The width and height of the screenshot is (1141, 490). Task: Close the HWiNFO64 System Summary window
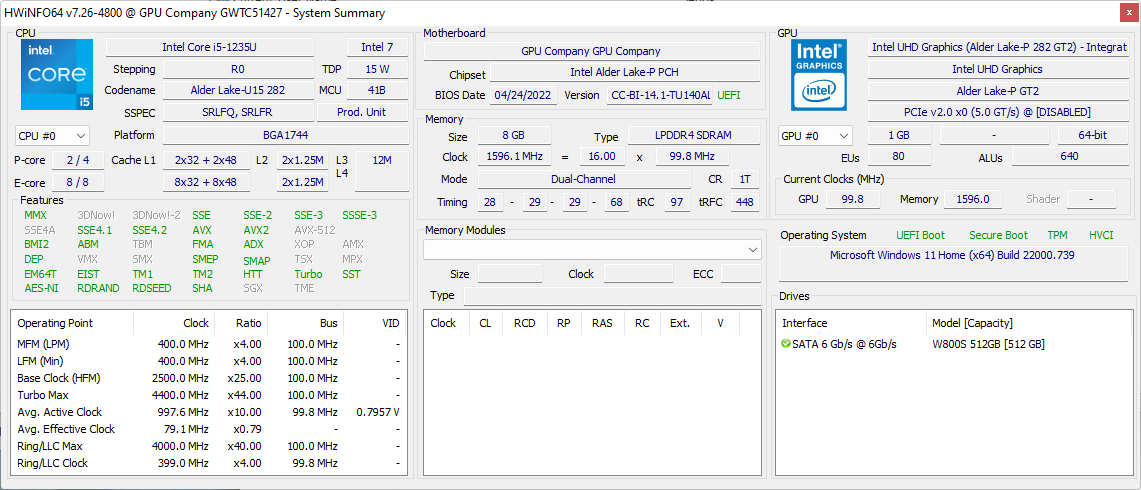(1127, 13)
